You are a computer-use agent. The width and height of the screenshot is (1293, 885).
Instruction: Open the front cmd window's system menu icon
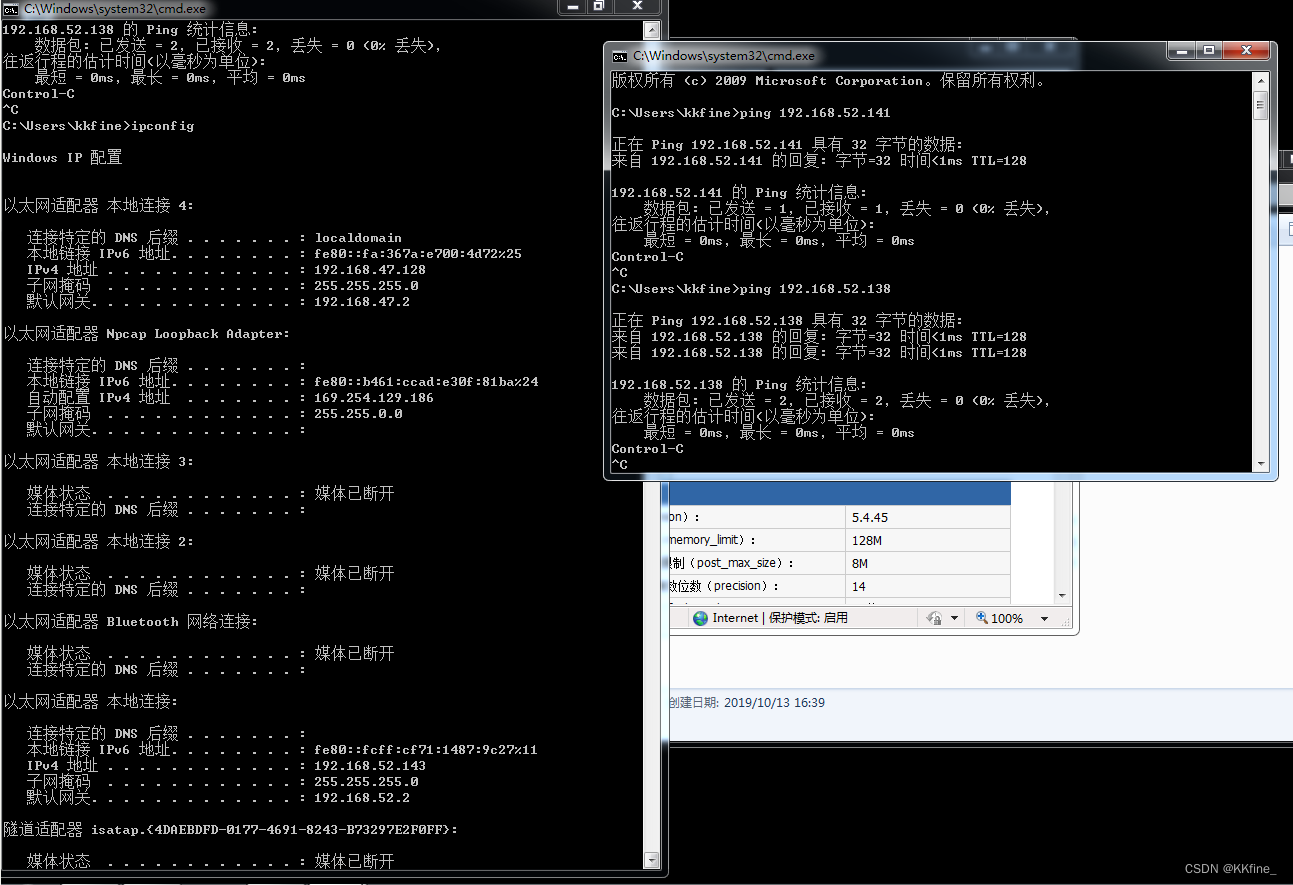[620, 56]
